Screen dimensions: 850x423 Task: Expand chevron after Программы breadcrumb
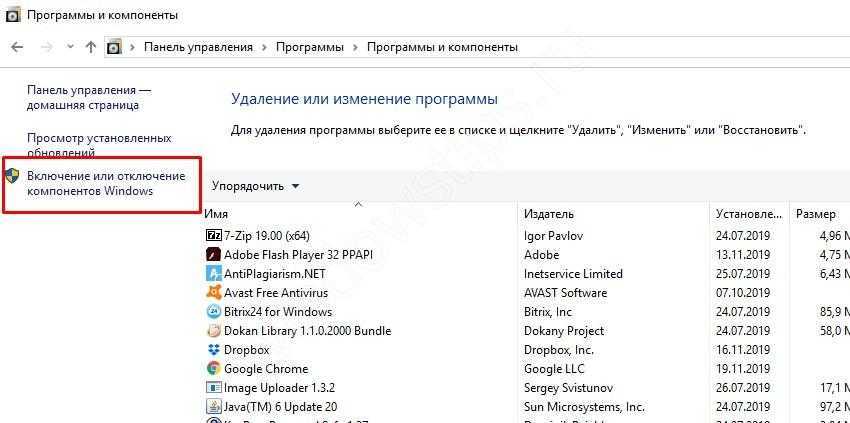[x=356, y=48]
